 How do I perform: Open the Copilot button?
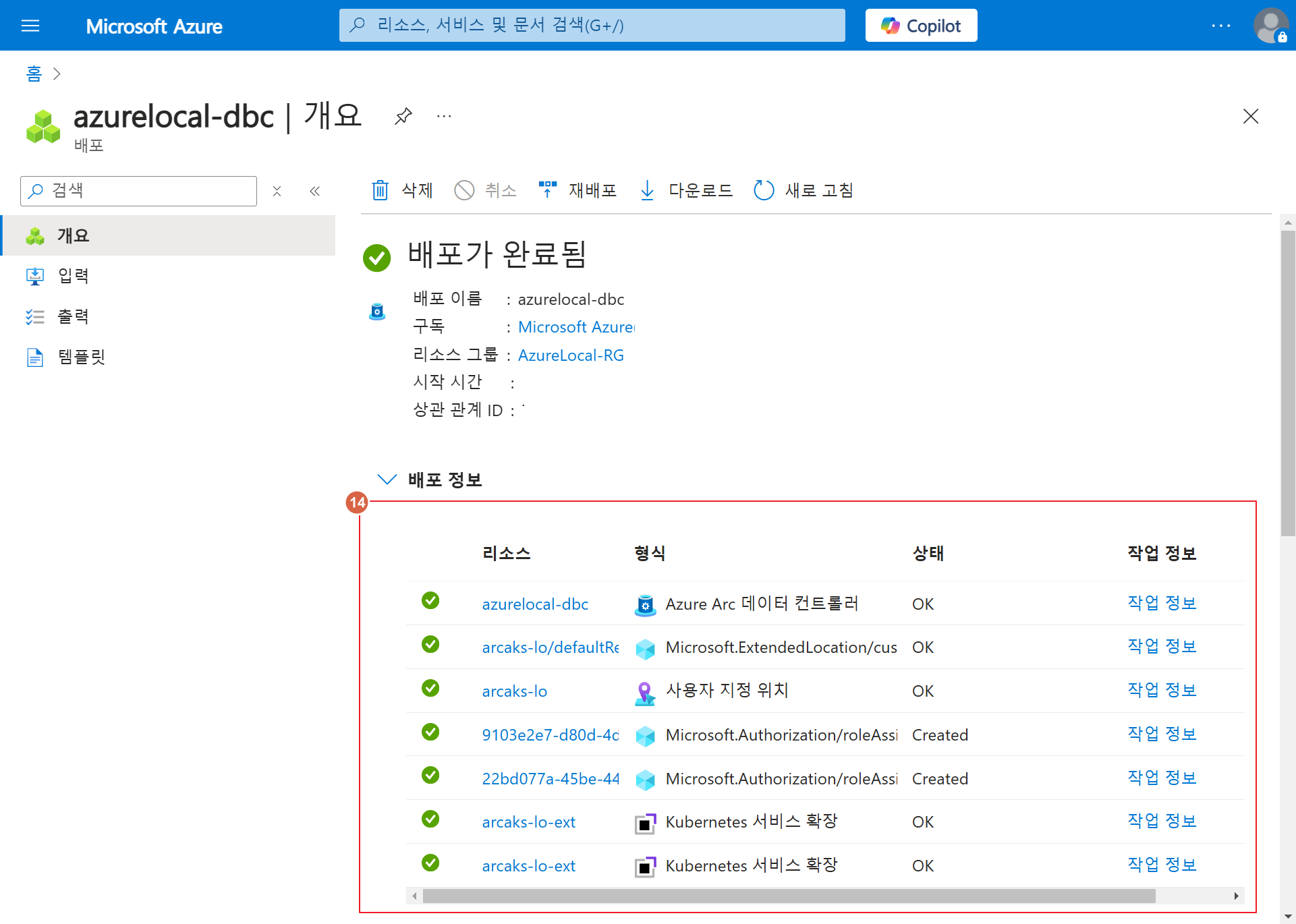pyautogui.click(x=921, y=26)
